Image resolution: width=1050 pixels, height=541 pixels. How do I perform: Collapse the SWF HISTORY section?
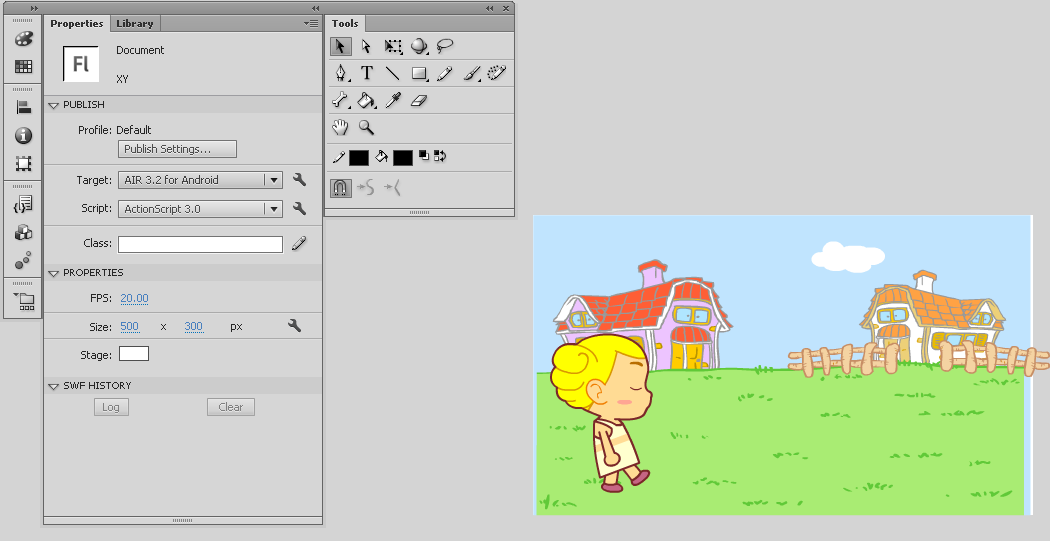[54, 386]
